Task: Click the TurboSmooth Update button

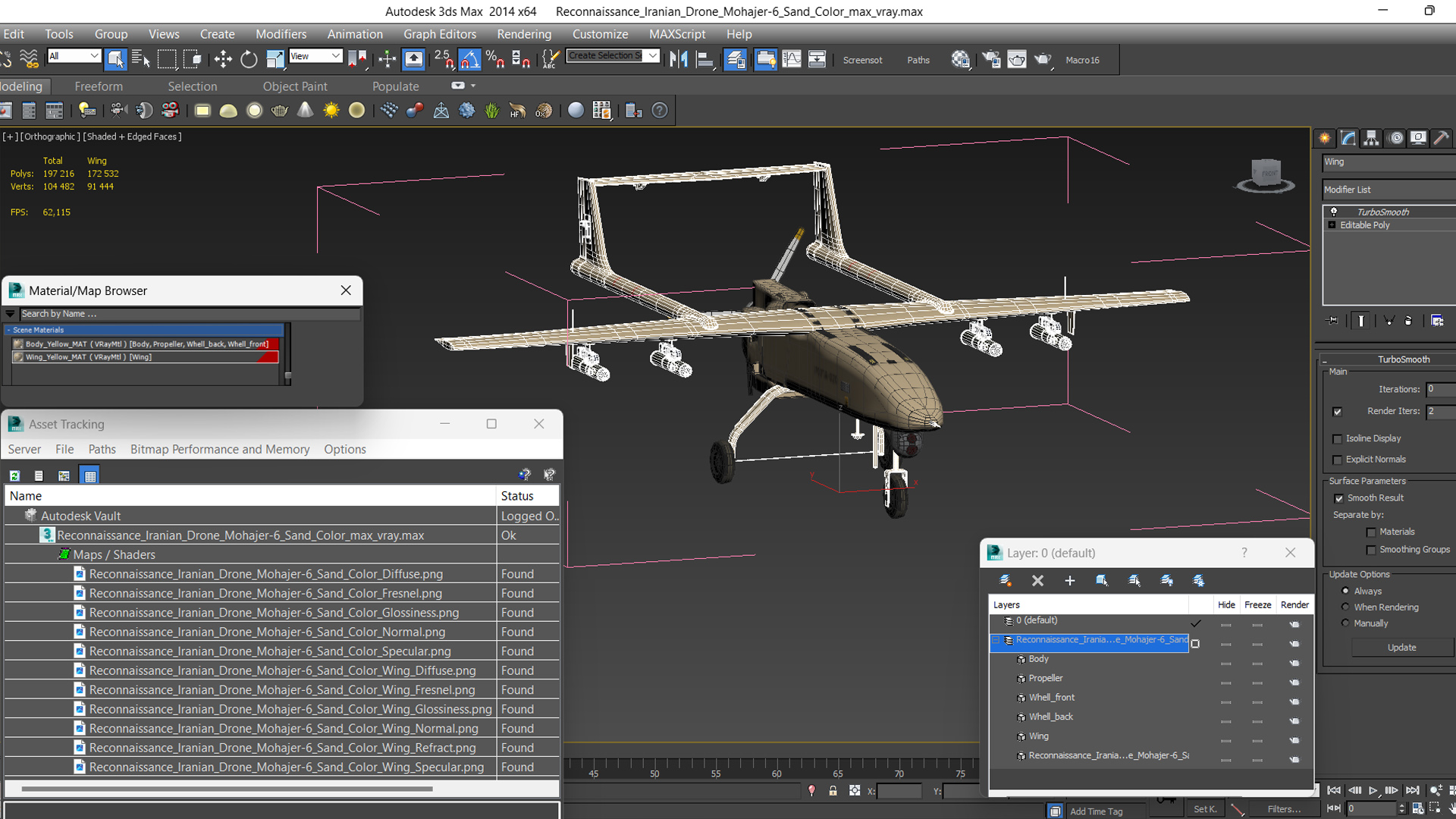Action: (x=1401, y=648)
